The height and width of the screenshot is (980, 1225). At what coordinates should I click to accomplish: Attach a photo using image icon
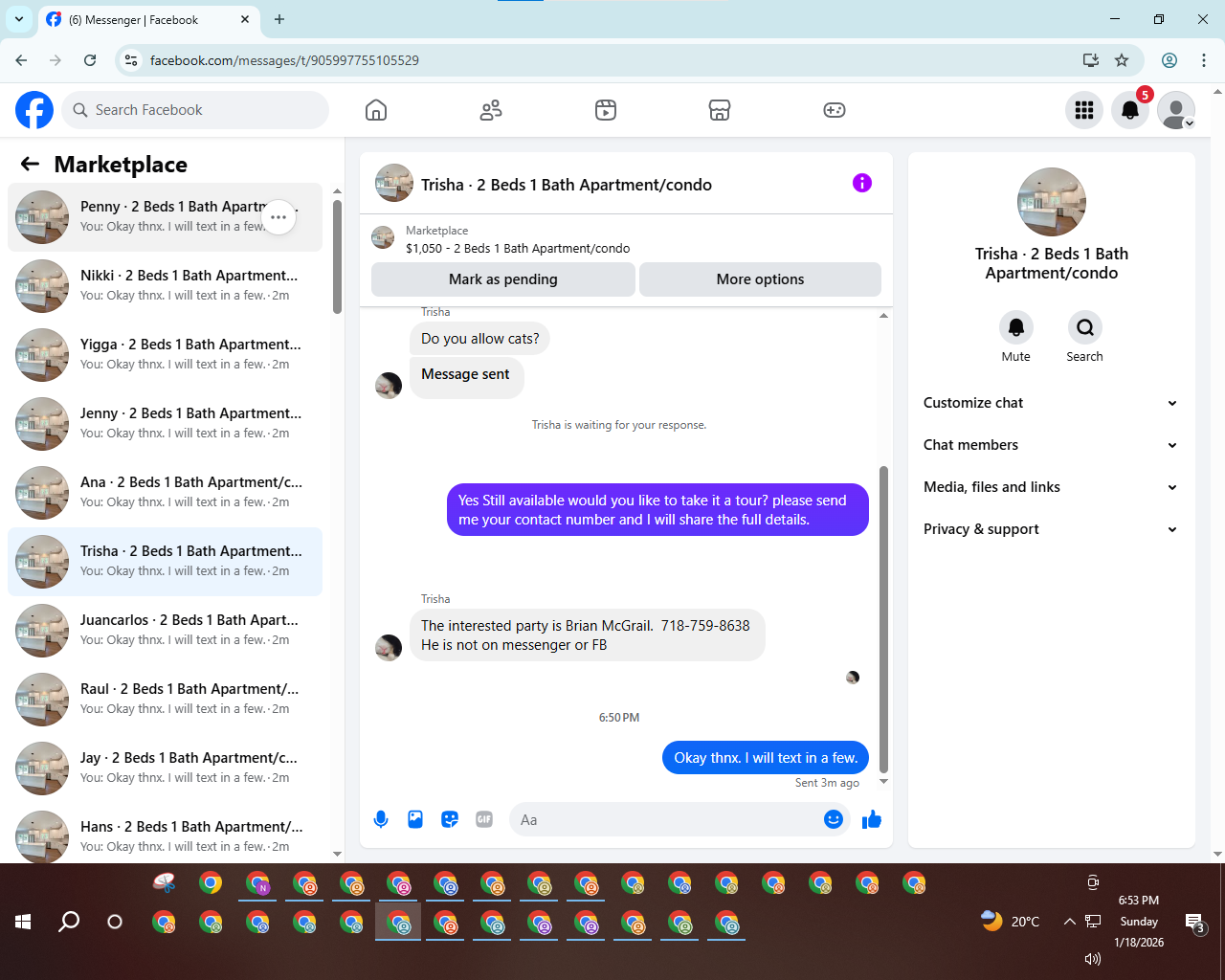[415, 819]
